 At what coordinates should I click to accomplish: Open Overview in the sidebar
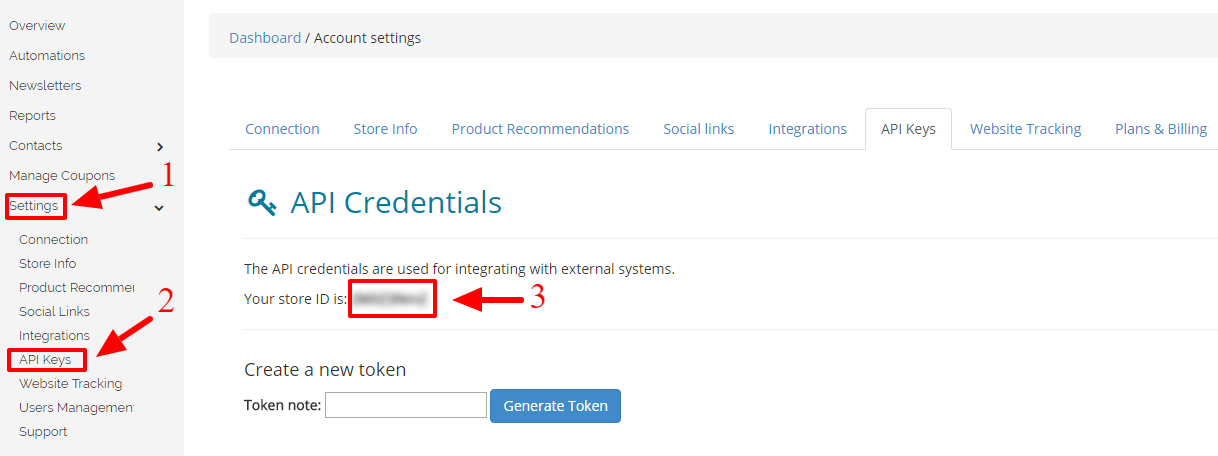coord(37,26)
